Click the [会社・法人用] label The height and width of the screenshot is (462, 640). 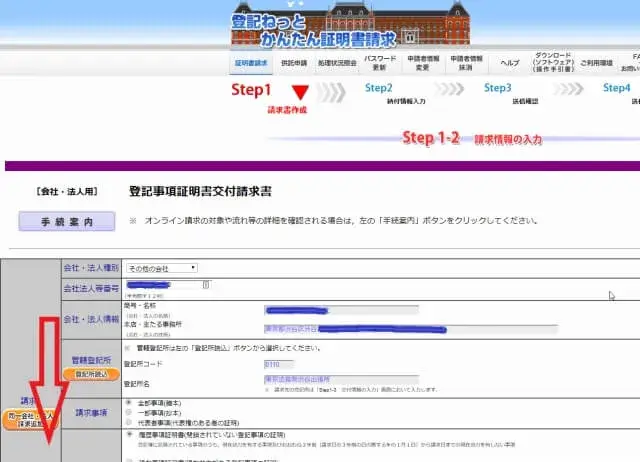click(67, 191)
